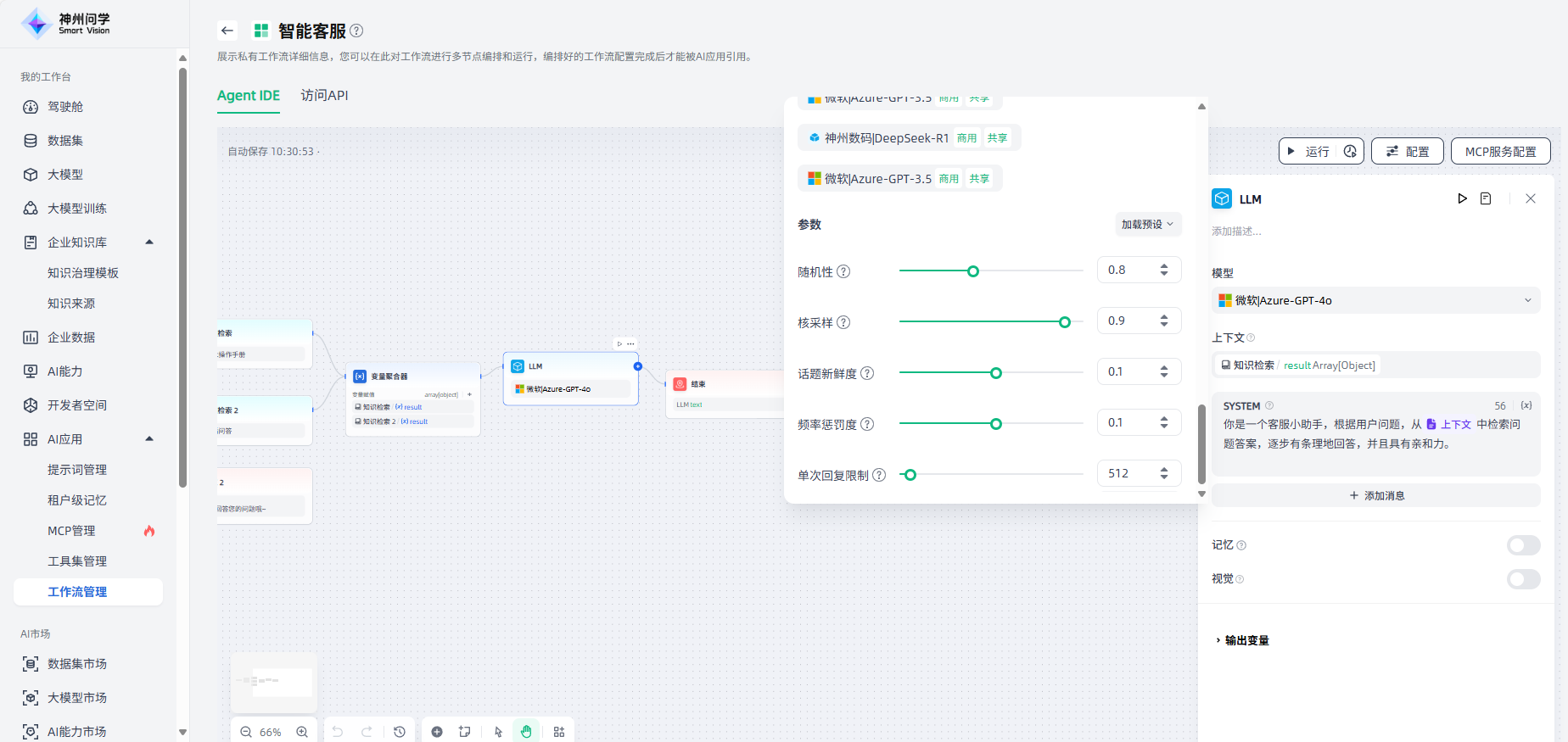Click the 知识检索 context variable tag

pyautogui.click(x=1298, y=365)
